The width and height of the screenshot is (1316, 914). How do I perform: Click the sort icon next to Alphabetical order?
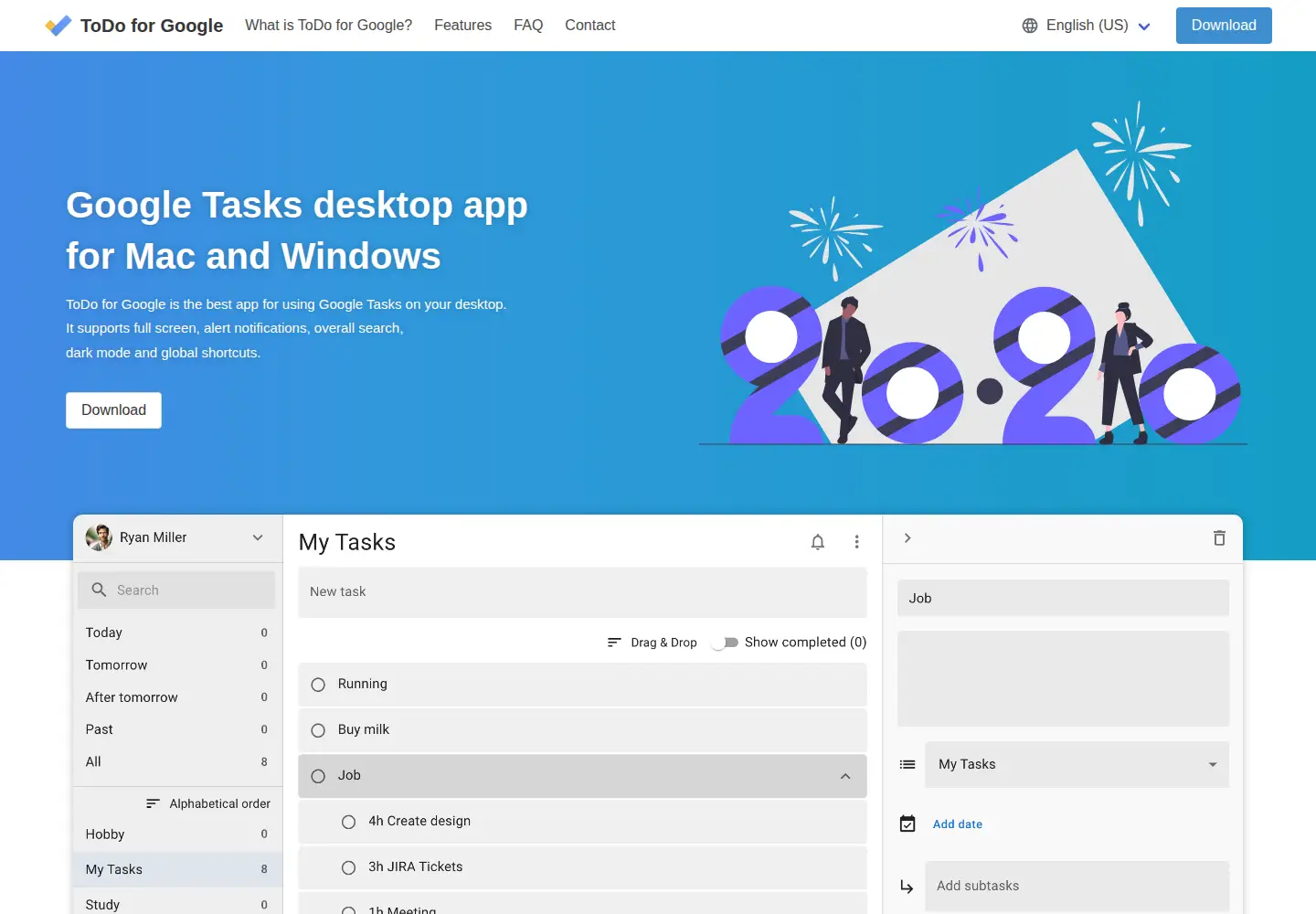point(153,803)
